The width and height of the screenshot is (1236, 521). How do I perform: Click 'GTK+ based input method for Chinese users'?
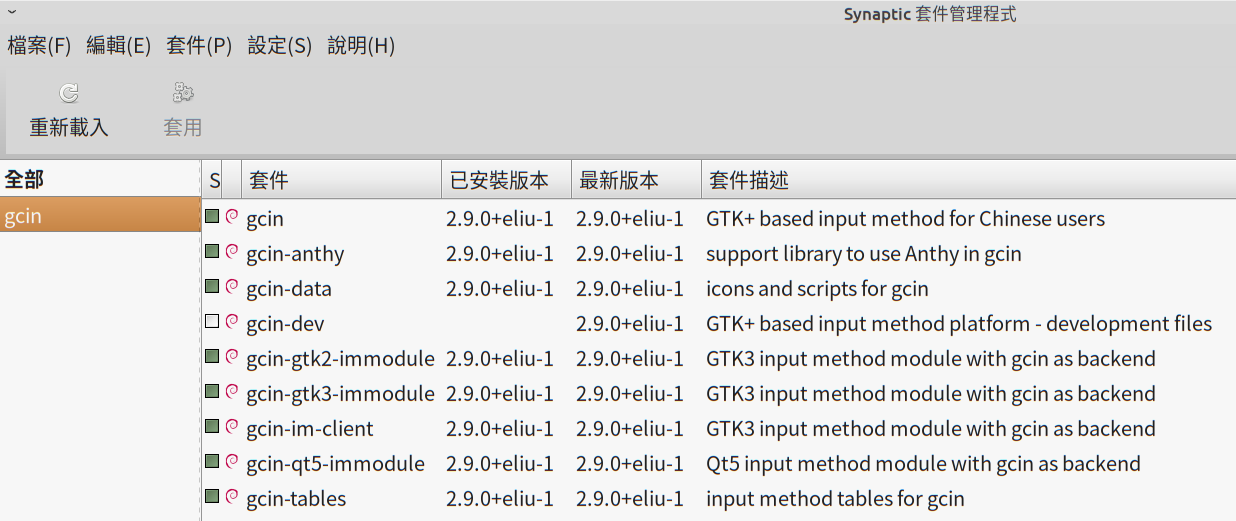(x=905, y=219)
